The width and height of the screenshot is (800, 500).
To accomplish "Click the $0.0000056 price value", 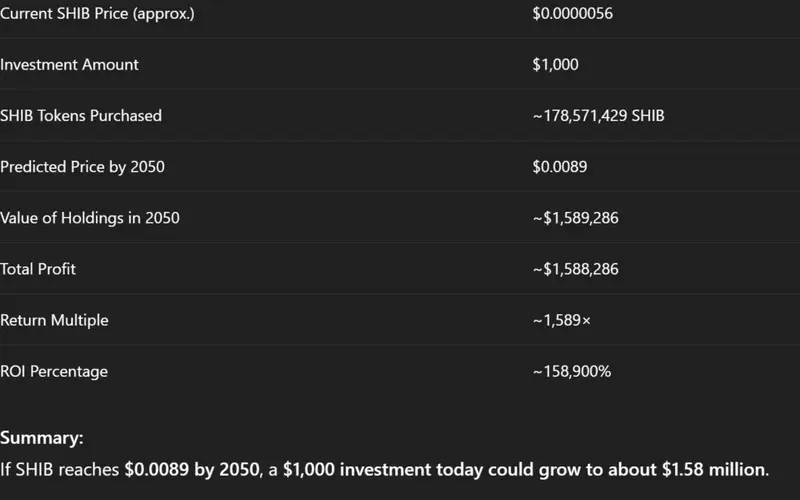I will pos(573,14).
